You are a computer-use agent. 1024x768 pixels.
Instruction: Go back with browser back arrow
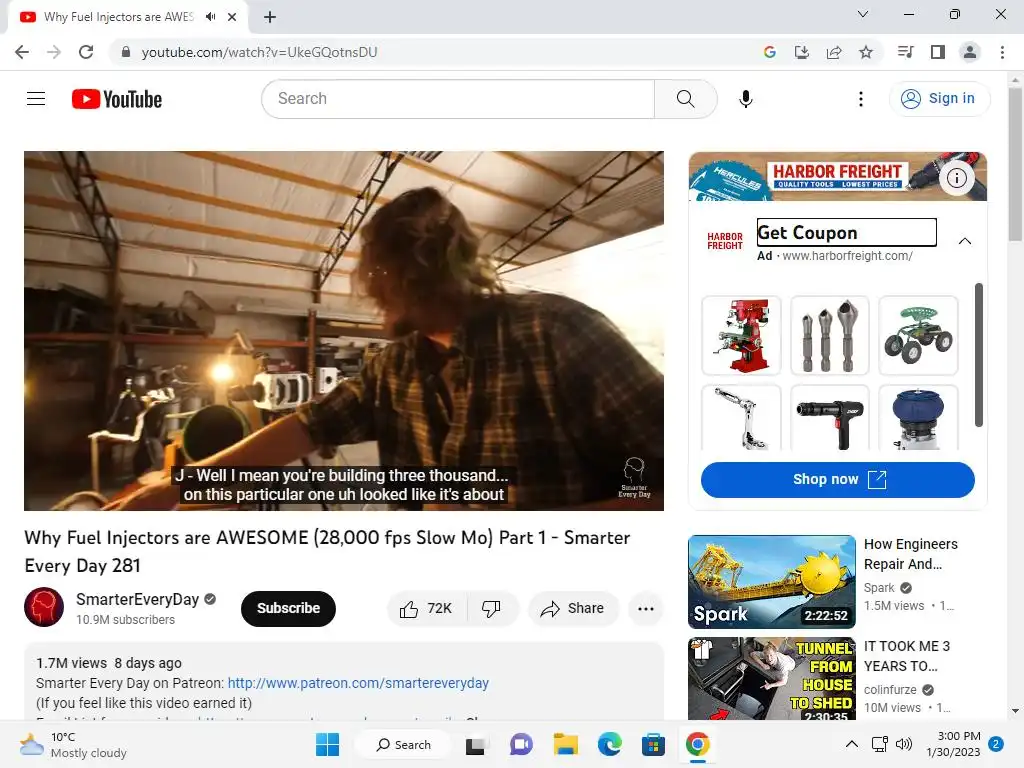[x=22, y=52]
